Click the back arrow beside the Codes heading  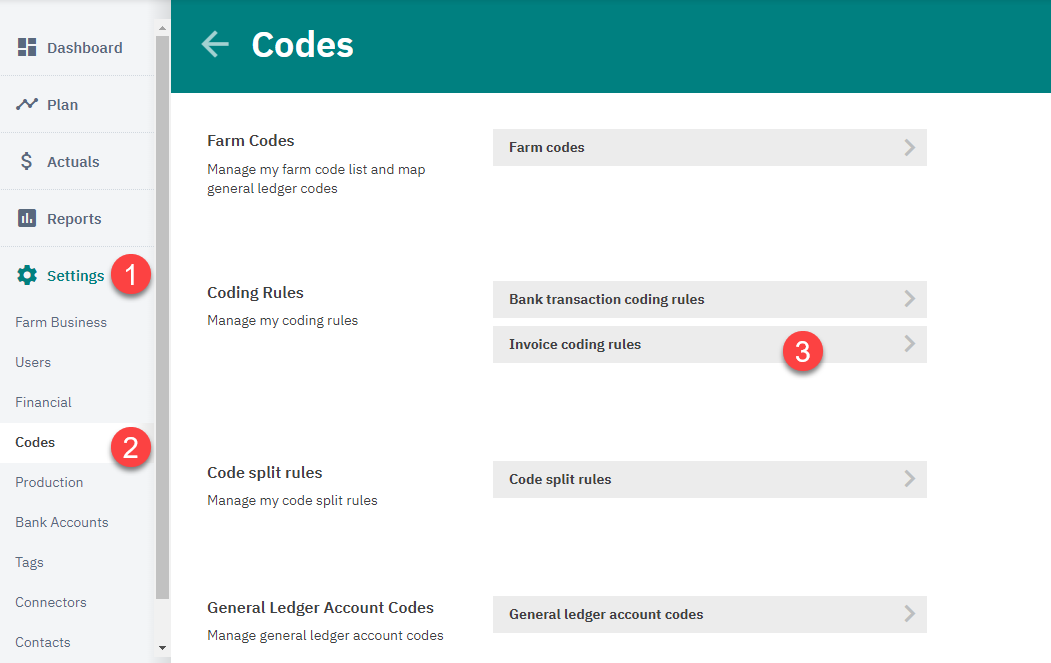[214, 44]
